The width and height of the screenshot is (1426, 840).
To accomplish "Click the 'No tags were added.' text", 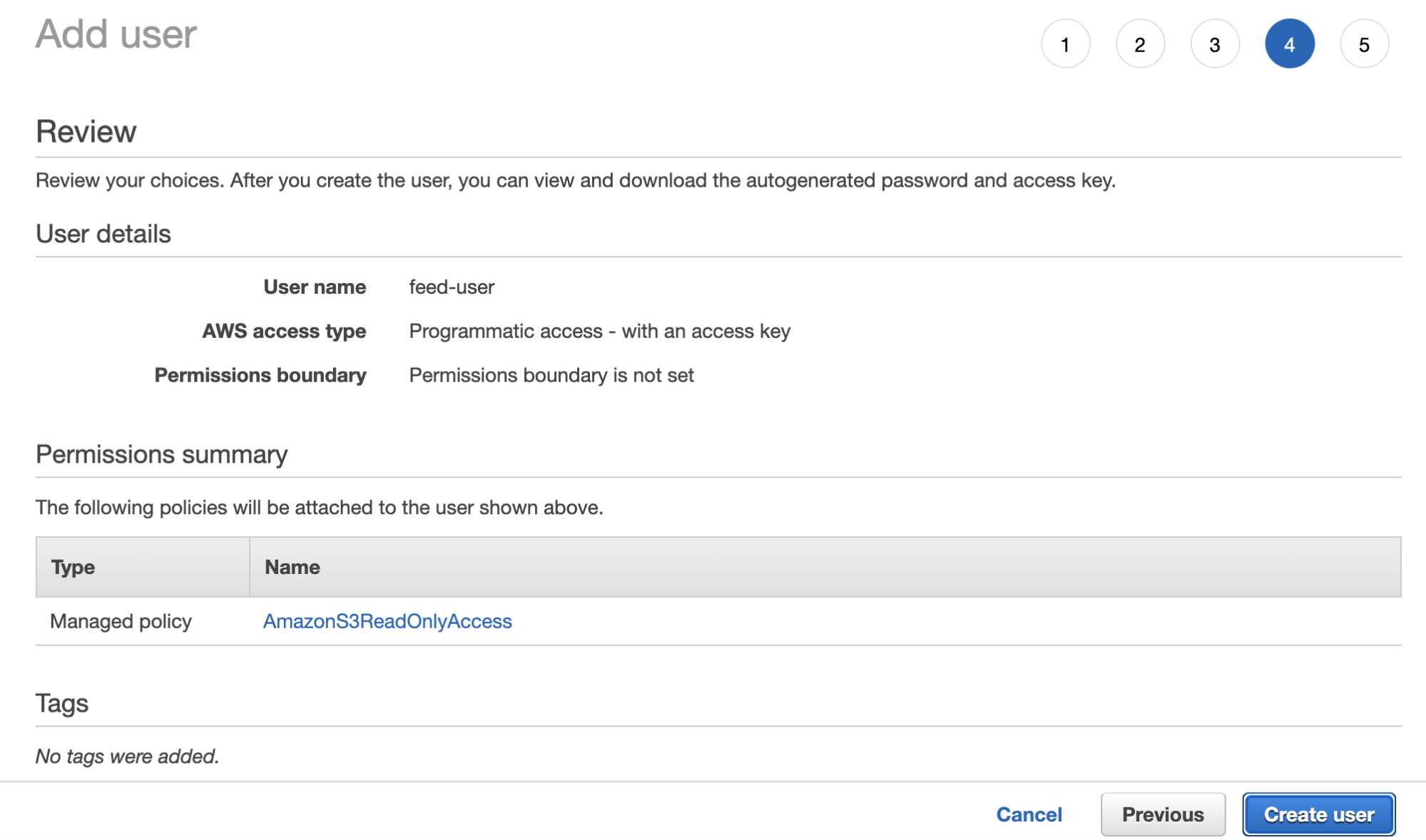I will click(127, 756).
